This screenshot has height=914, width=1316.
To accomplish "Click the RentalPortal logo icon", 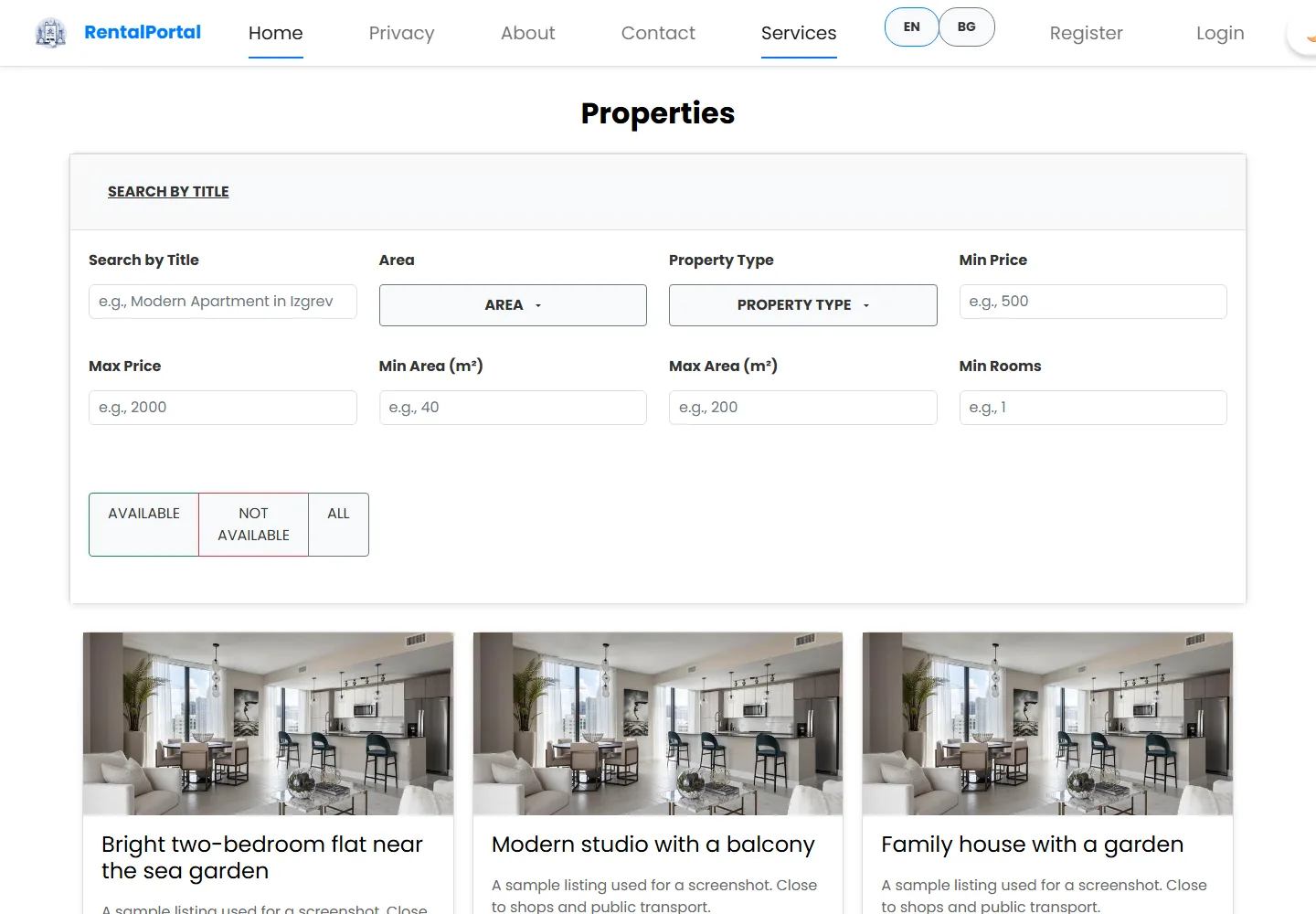I will pos(50,33).
